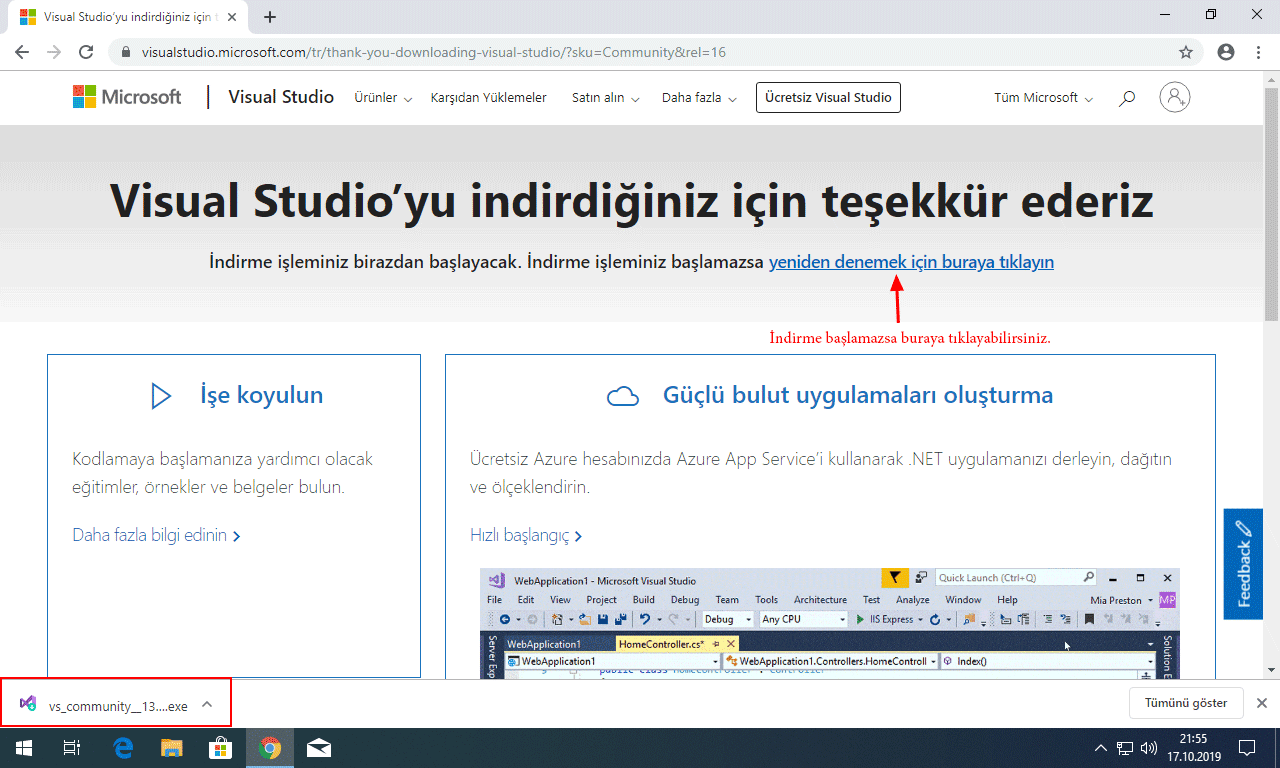Show hidden system tray icons
The width and height of the screenshot is (1280, 768).
pyautogui.click(x=1102, y=748)
